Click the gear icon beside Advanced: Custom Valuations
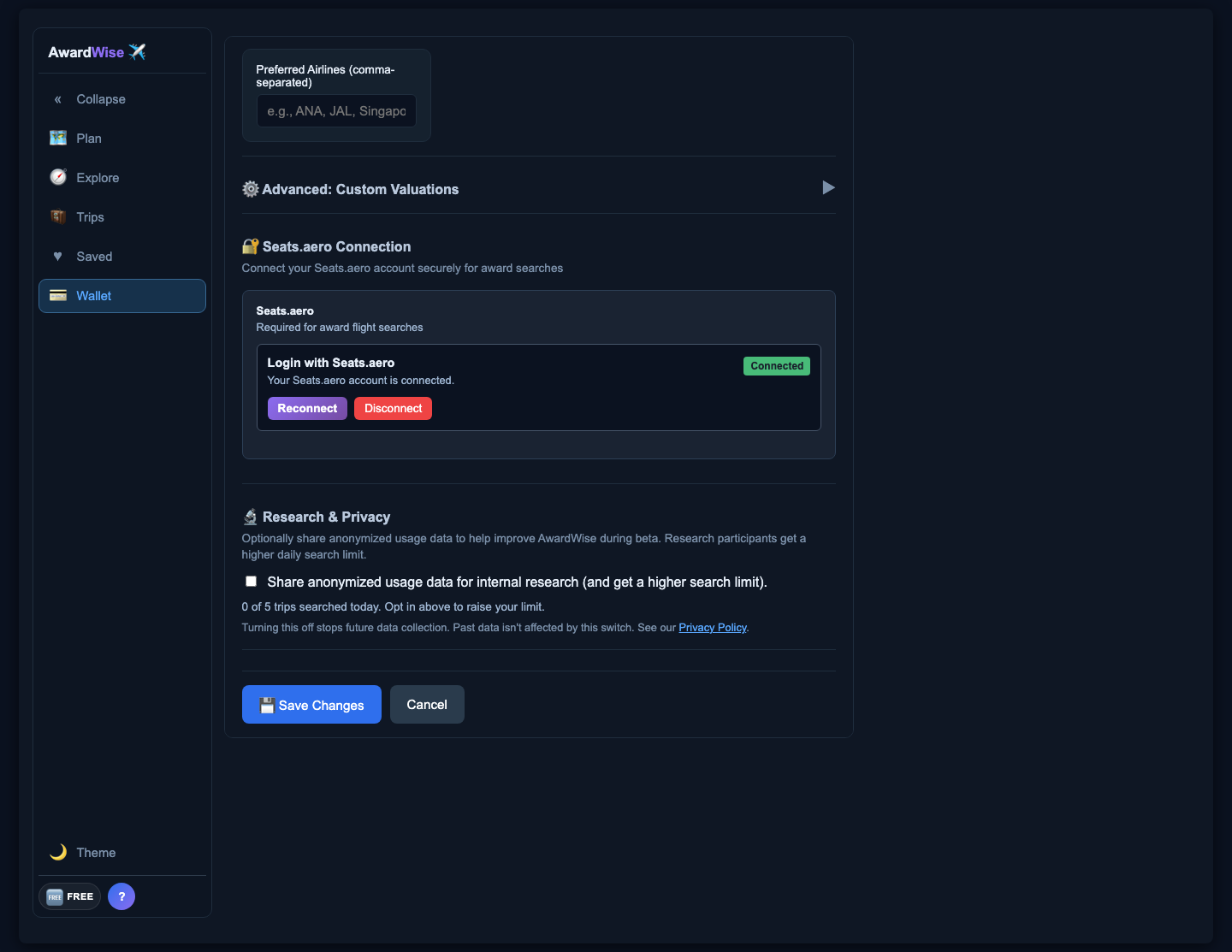1232x952 pixels. 251,189
